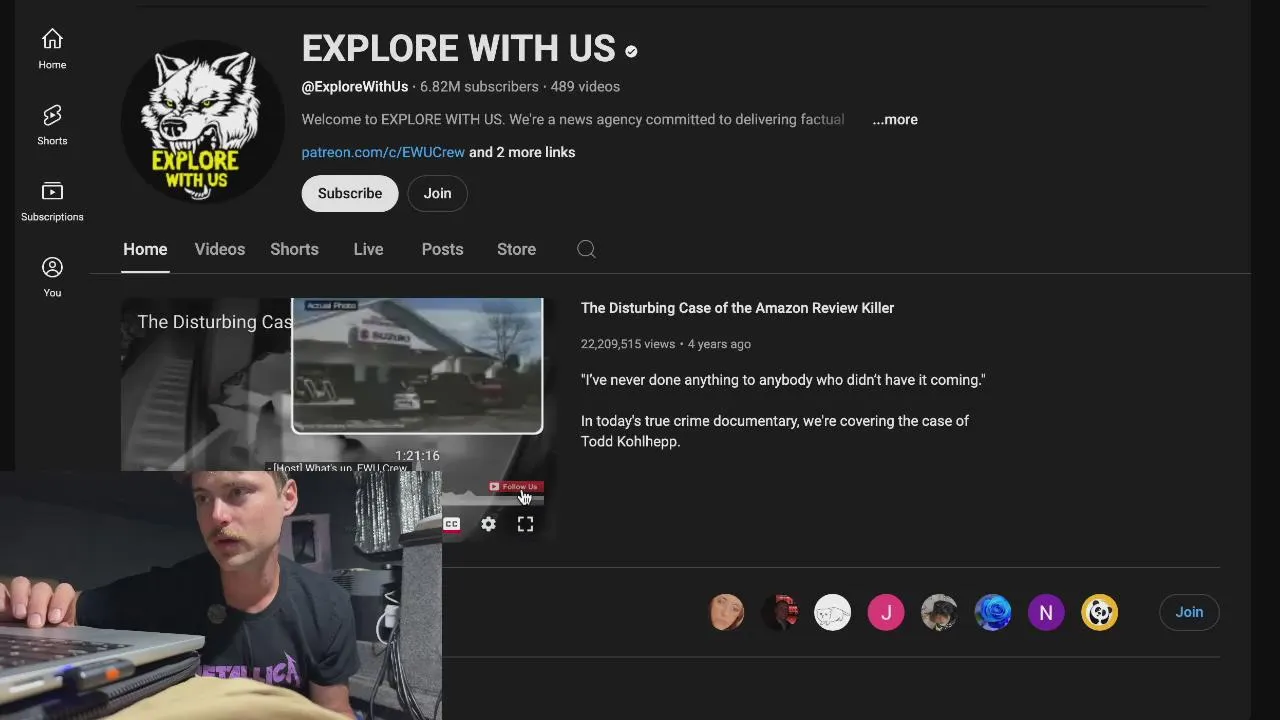The image size is (1280, 720).
Task: Open the white cat sketch member avatar
Action: [832, 612]
